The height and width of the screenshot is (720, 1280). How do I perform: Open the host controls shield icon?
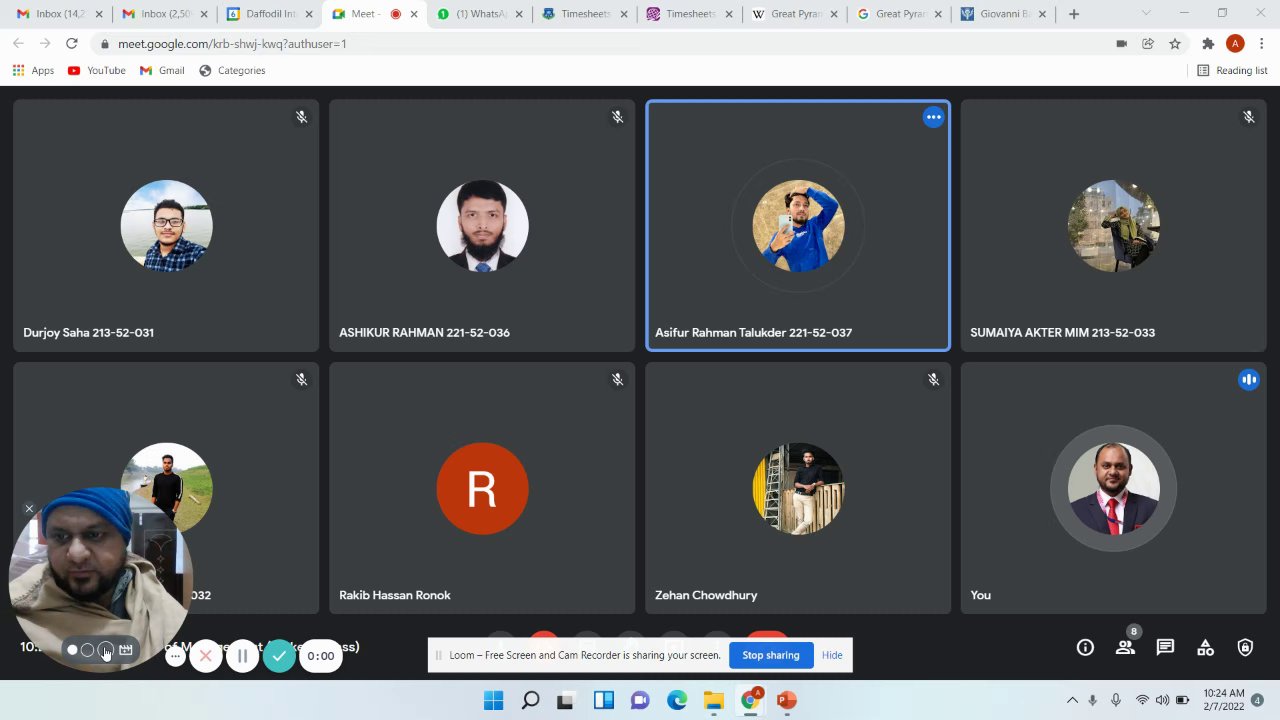(x=1245, y=647)
